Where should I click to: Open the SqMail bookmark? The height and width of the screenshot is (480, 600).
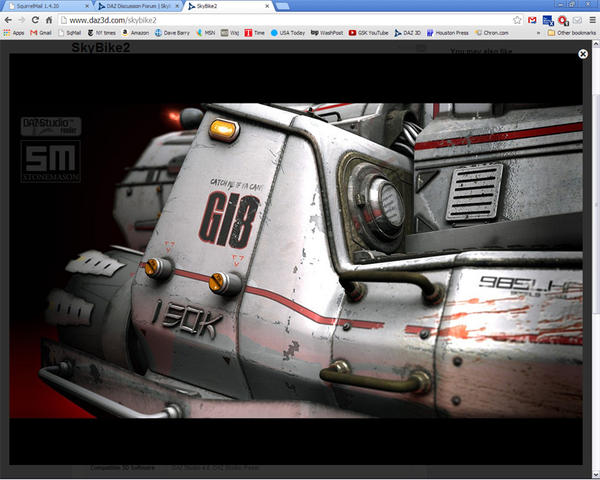point(70,33)
